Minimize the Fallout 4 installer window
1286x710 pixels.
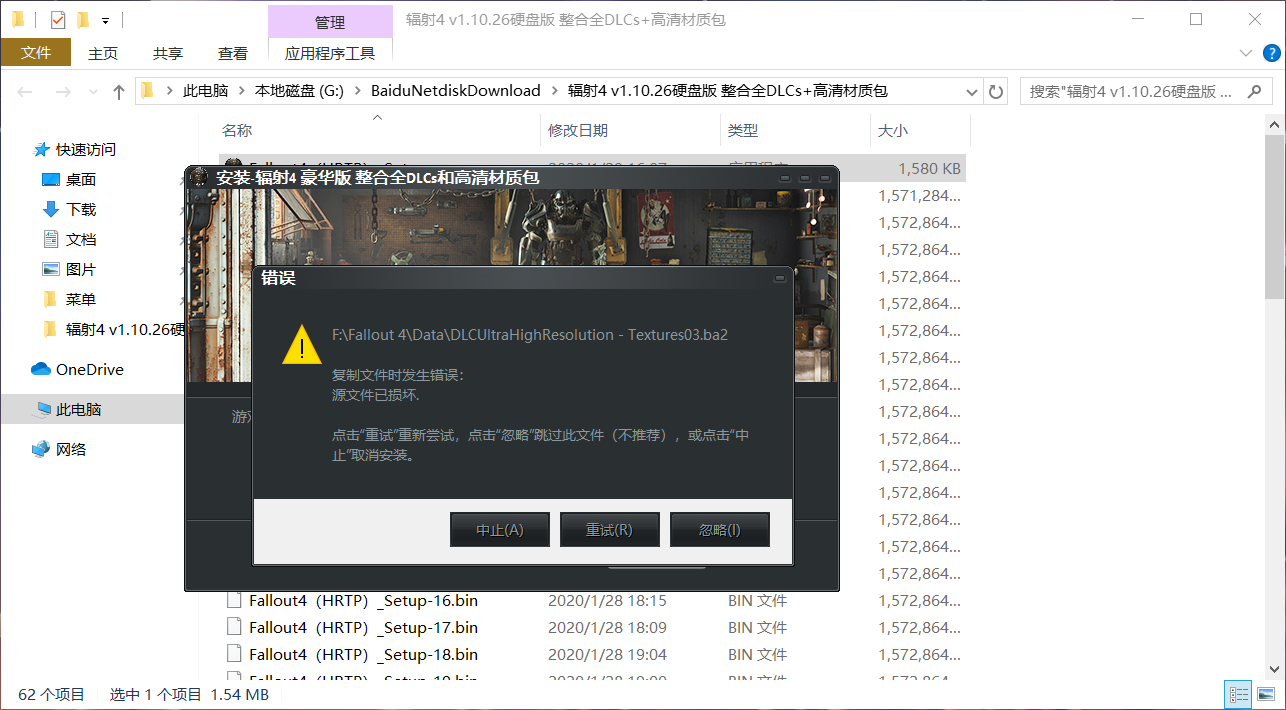tap(785, 177)
